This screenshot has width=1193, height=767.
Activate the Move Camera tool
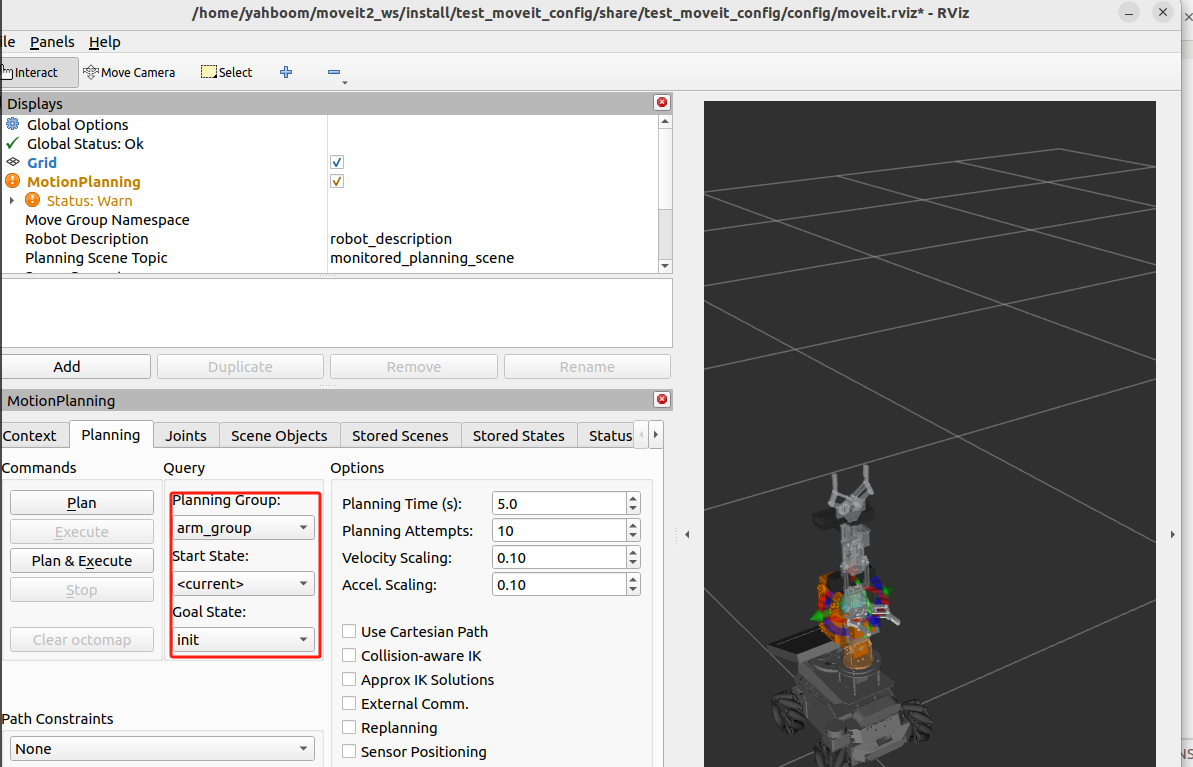tap(129, 72)
